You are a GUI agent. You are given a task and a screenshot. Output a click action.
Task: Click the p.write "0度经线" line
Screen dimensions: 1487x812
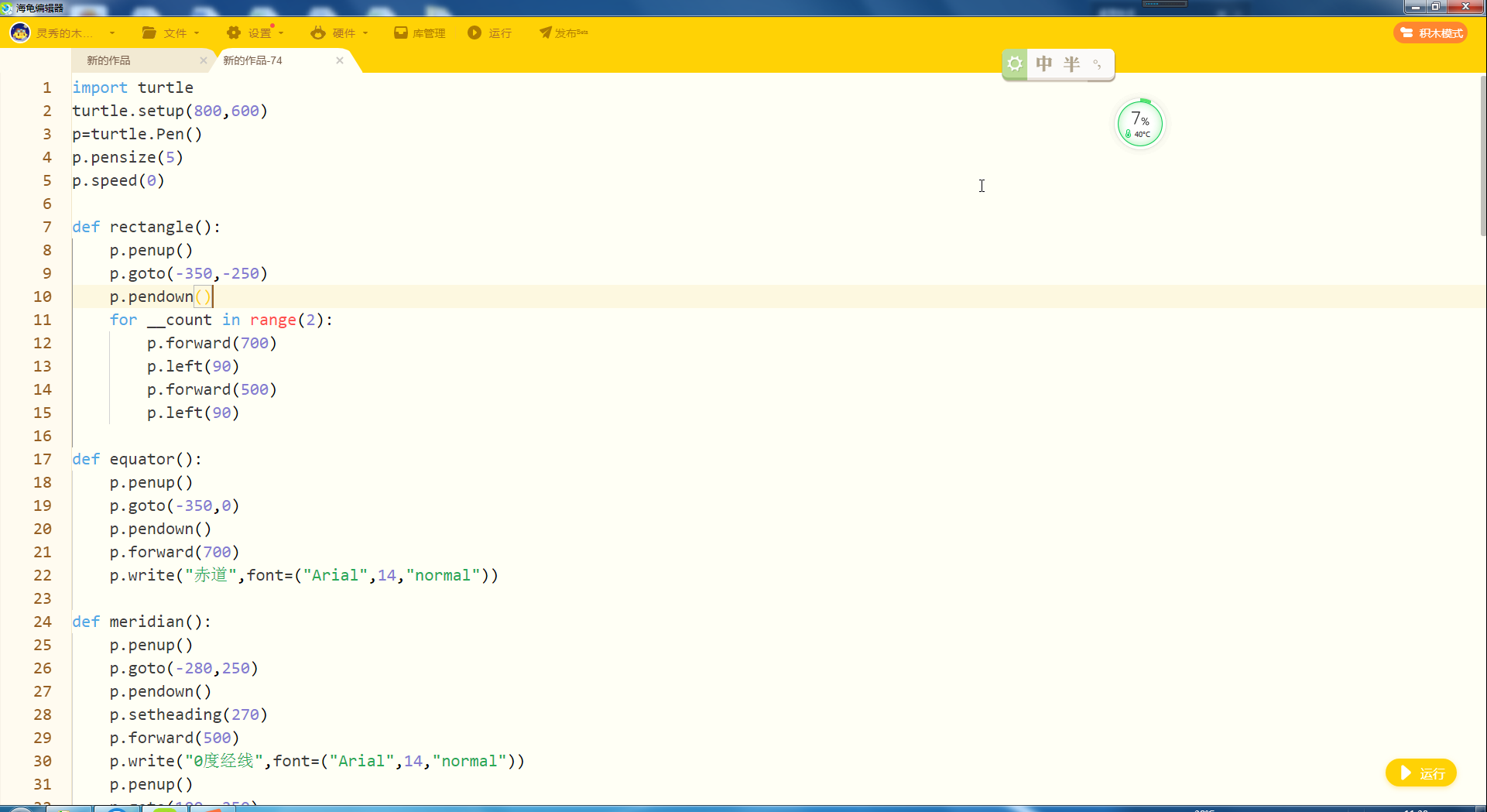(x=317, y=761)
